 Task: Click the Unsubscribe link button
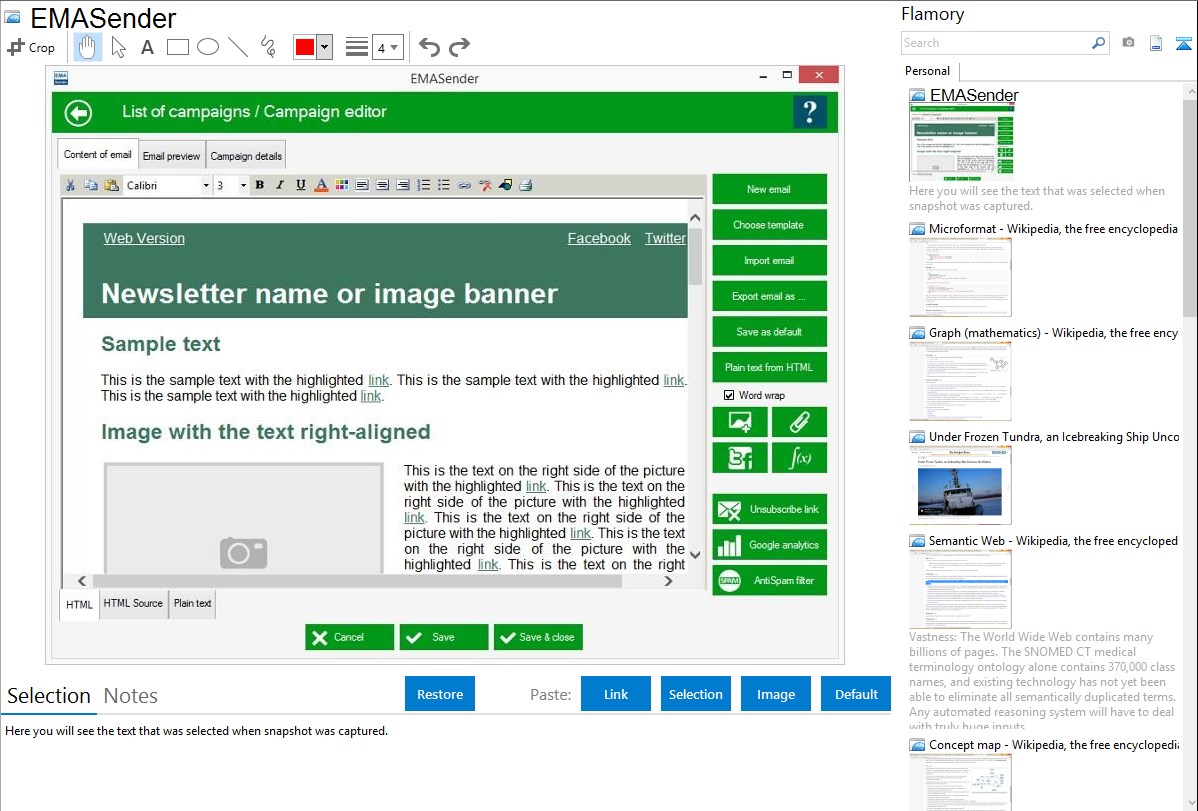tap(769, 509)
